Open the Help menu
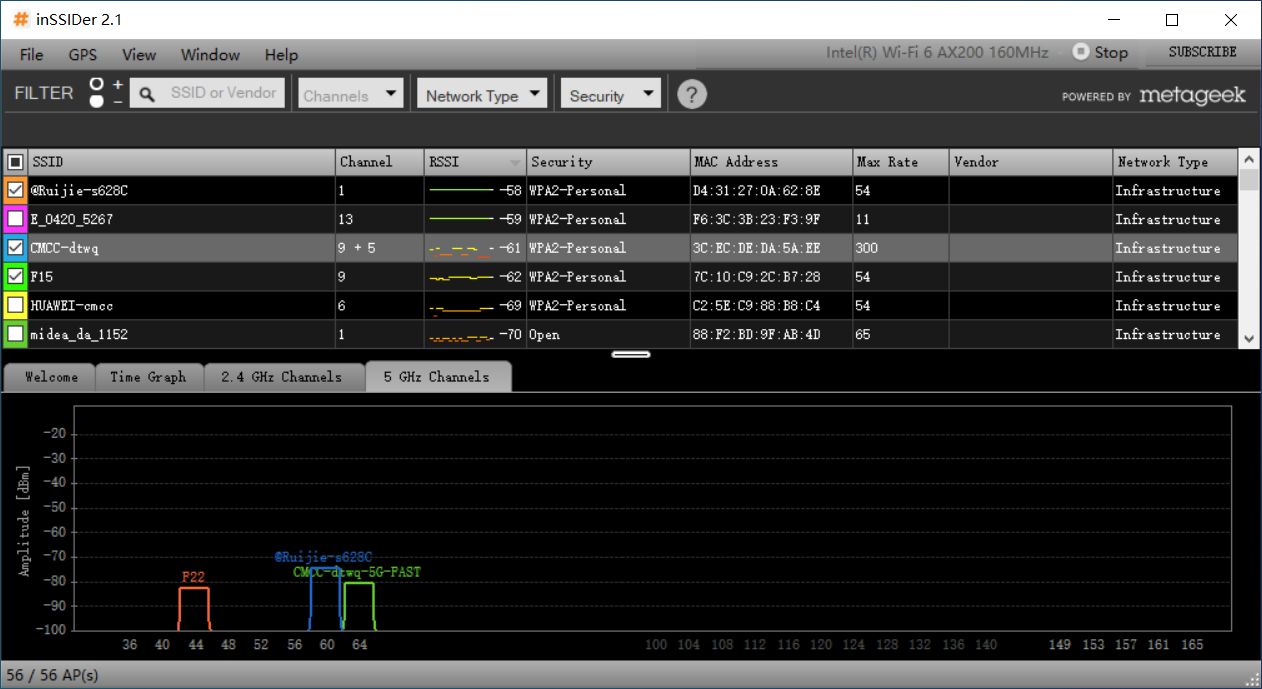The width and height of the screenshot is (1262, 689). coord(281,54)
